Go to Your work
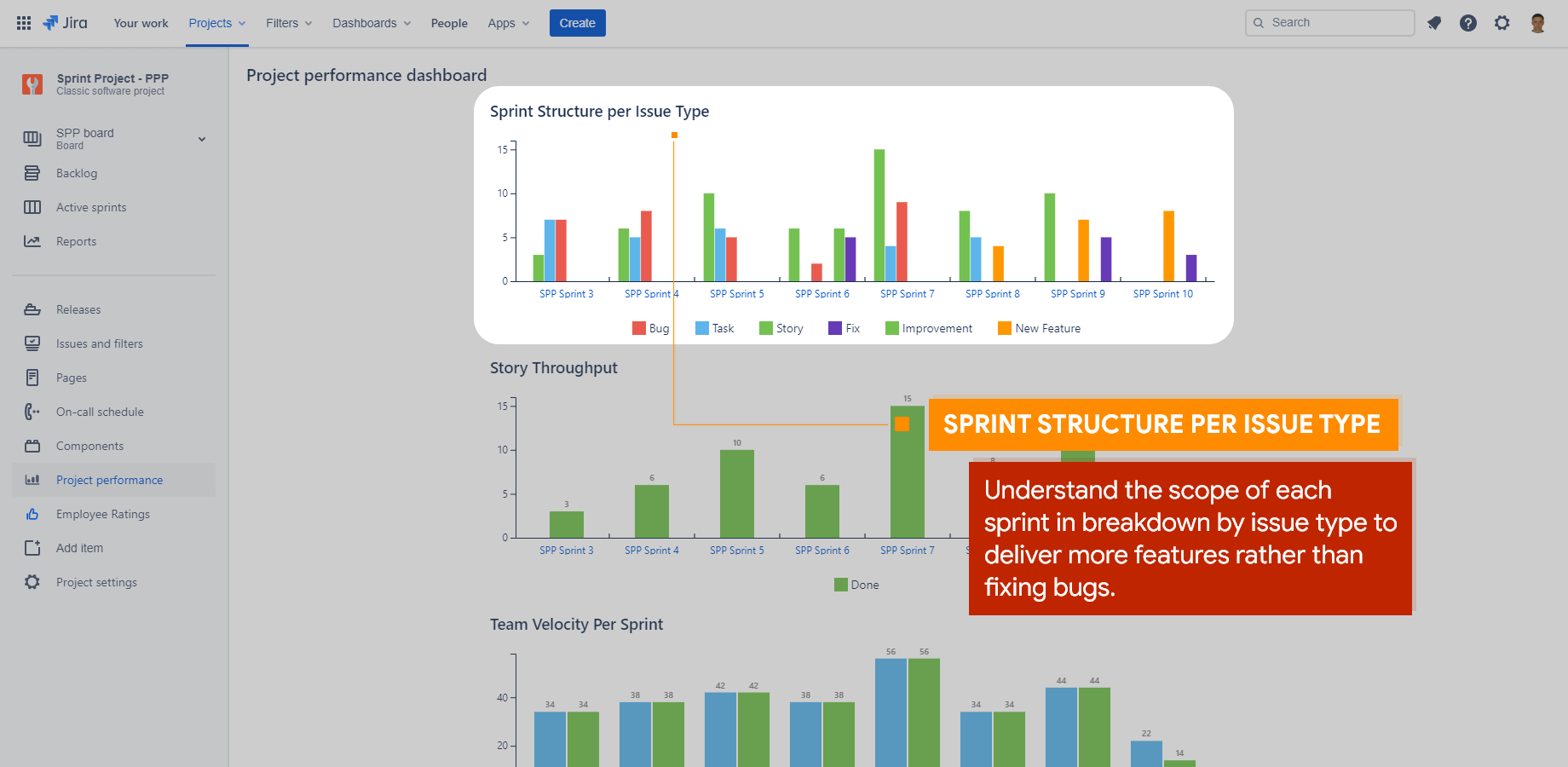Screen dimensions: 1568x767 coord(141,23)
